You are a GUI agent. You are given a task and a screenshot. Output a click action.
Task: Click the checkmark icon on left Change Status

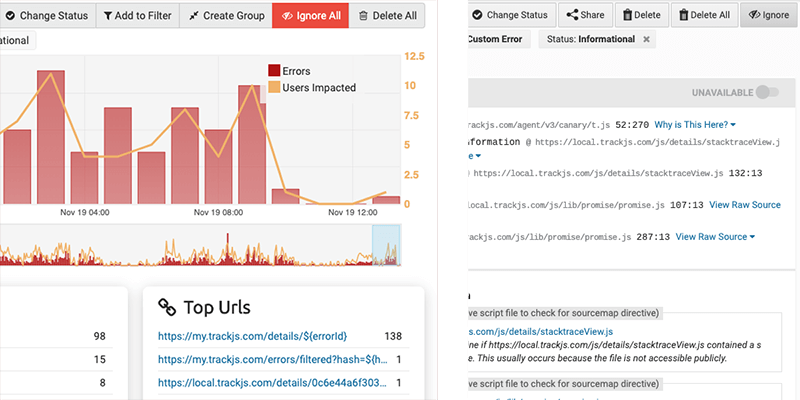click(x=10, y=16)
